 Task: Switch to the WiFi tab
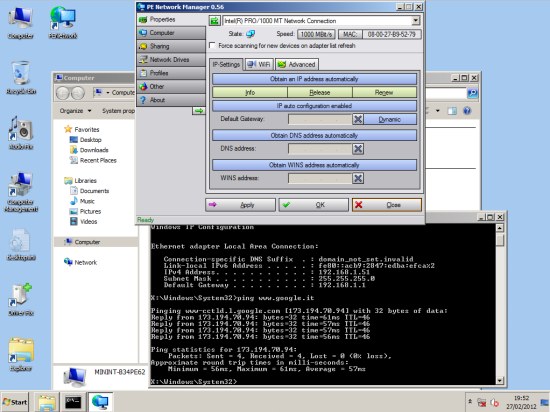point(259,65)
